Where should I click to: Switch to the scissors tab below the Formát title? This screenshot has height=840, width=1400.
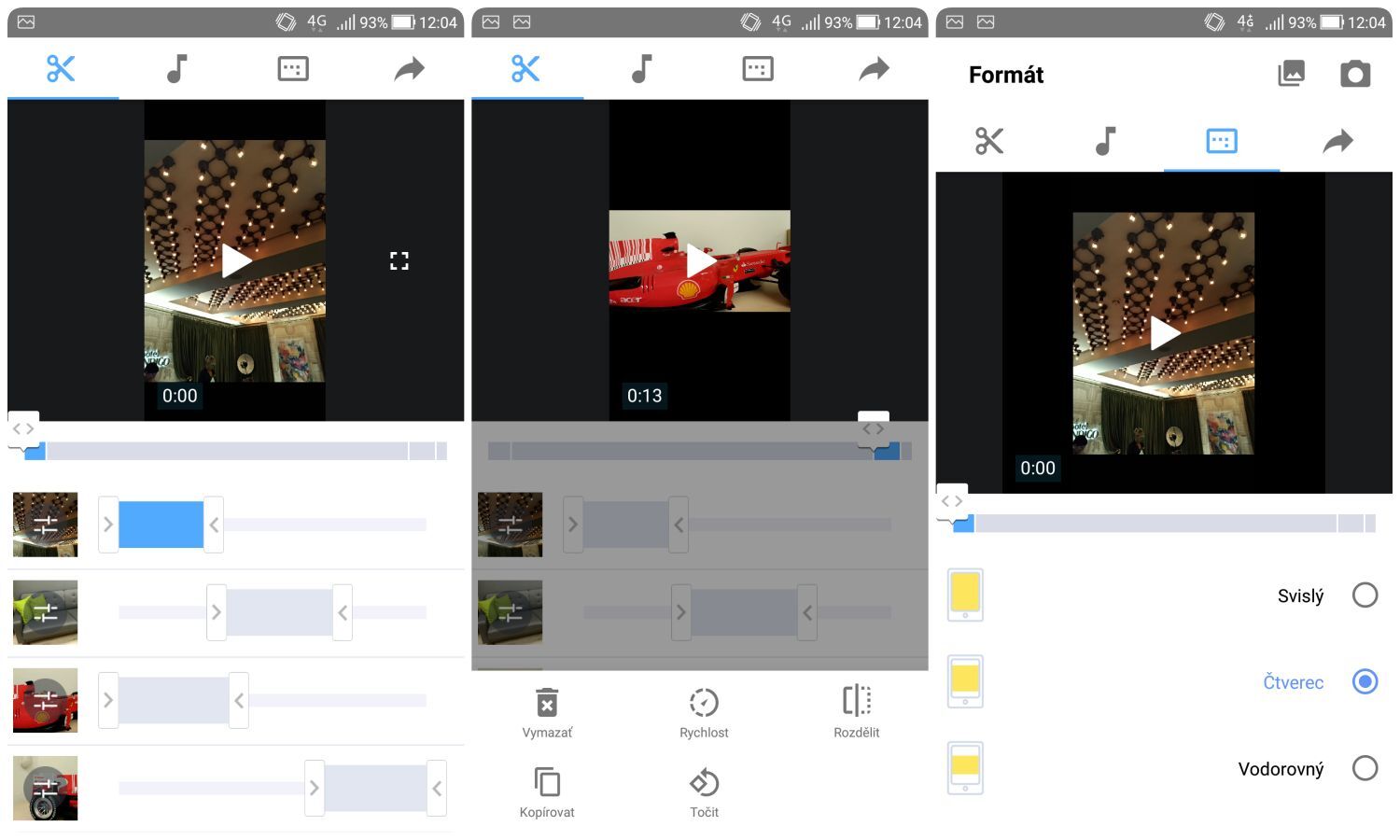pos(989,141)
